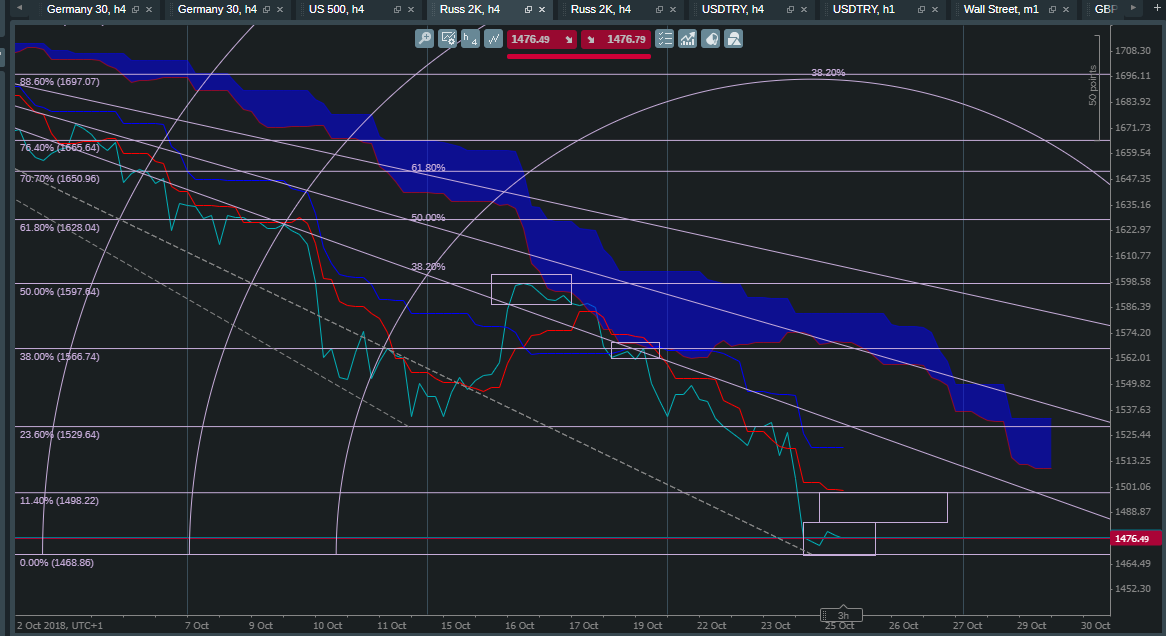Detach the USDTRY, h1 chart
1166x636 pixels.
coord(921,10)
